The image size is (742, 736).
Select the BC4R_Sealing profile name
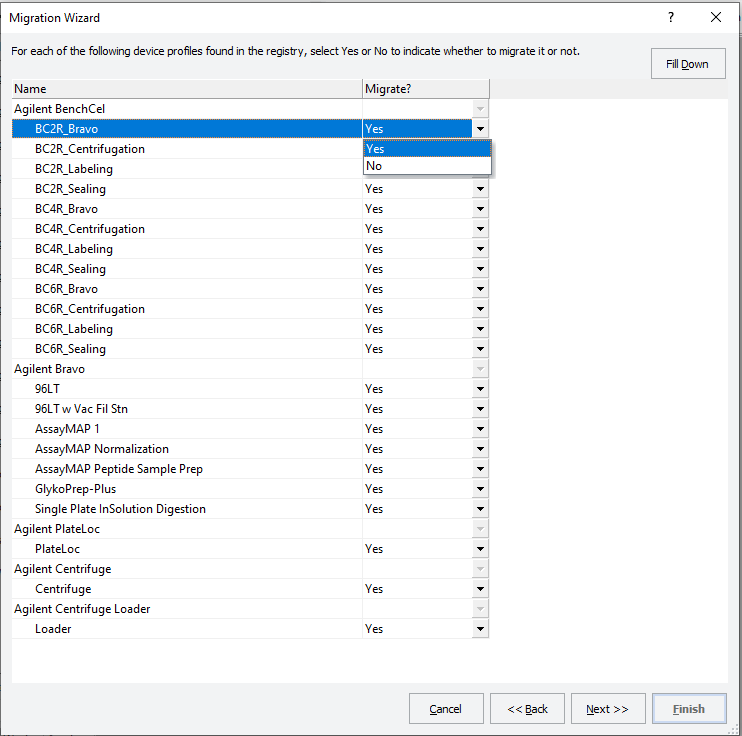click(x=70, y=269)
